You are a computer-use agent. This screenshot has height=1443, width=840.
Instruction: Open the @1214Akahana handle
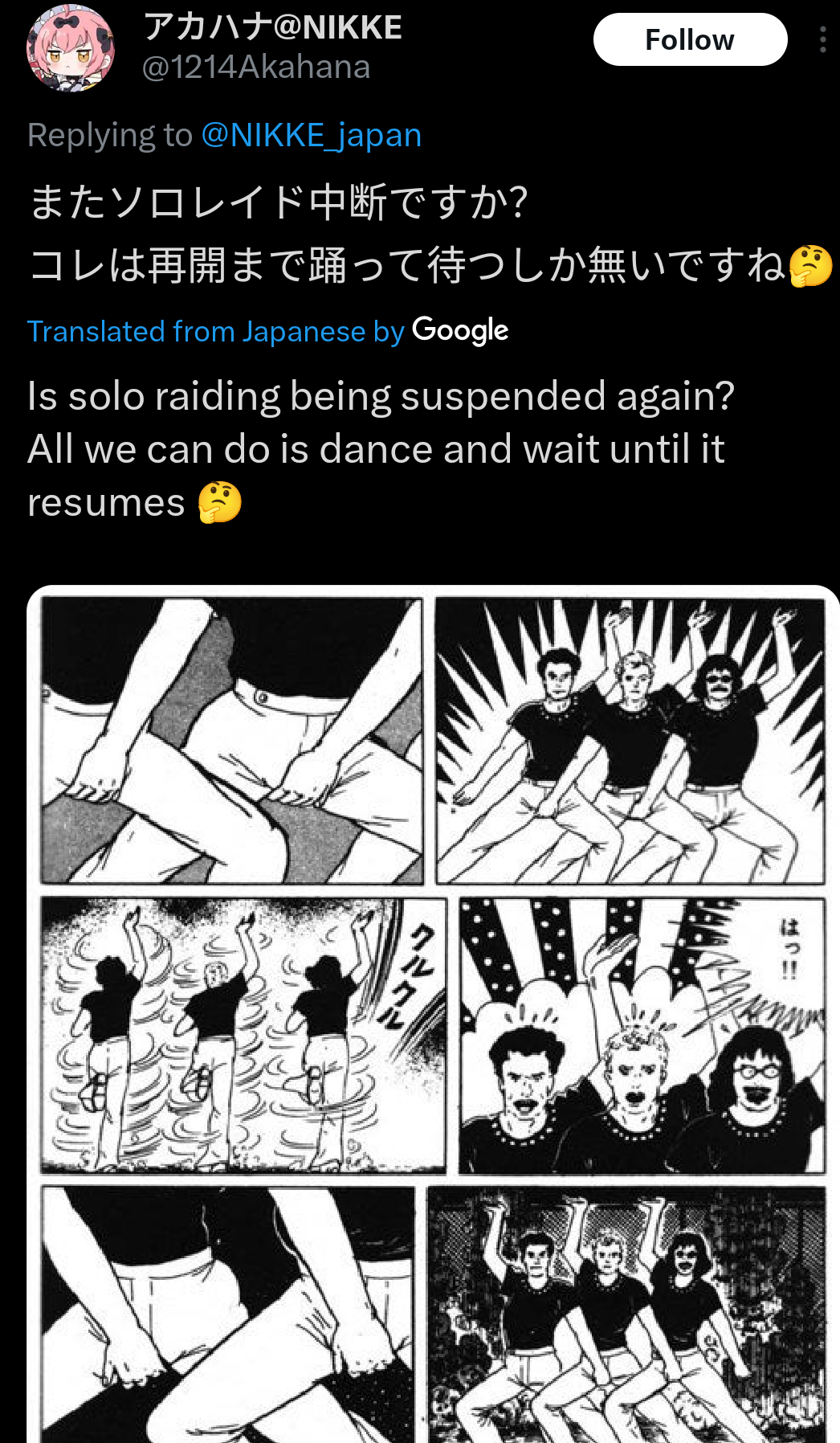[x=256, y=67]
